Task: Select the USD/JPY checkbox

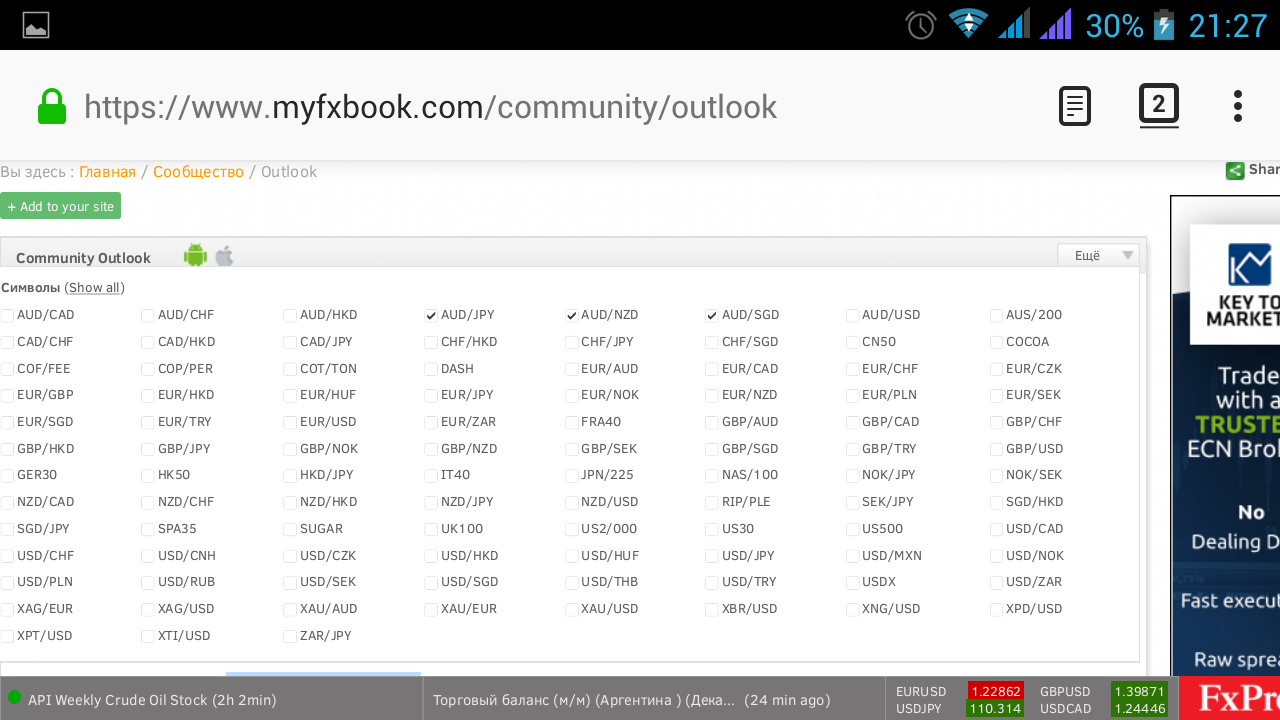Action: pos(712,557)
